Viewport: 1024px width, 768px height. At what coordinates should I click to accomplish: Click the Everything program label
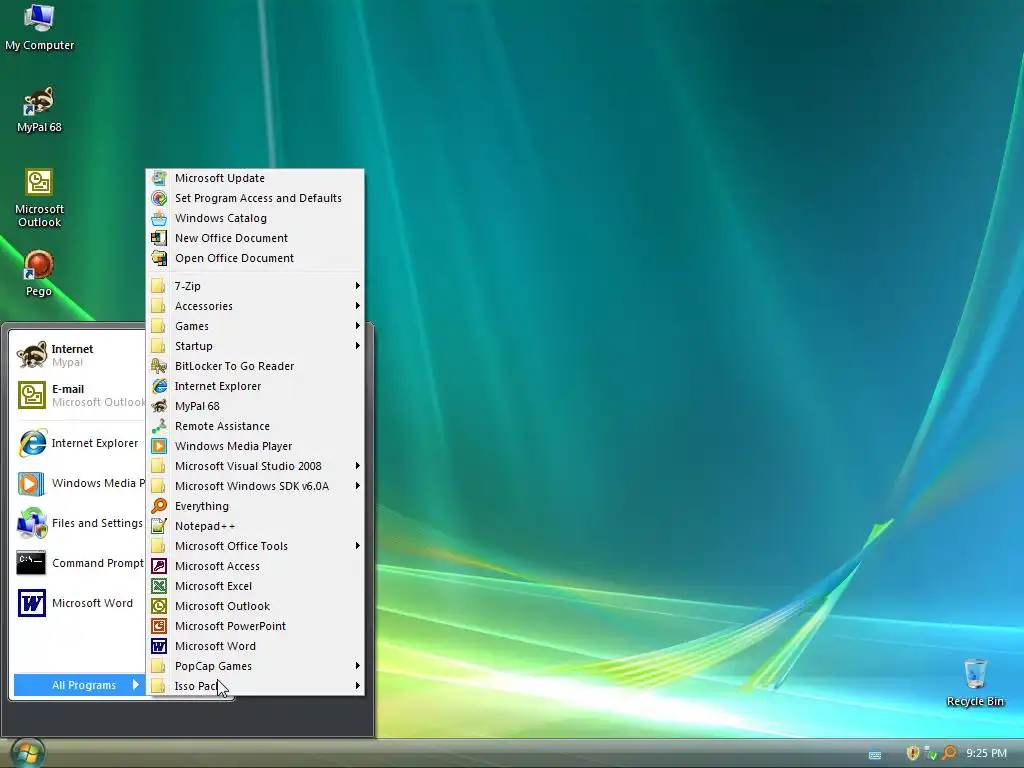202,506
